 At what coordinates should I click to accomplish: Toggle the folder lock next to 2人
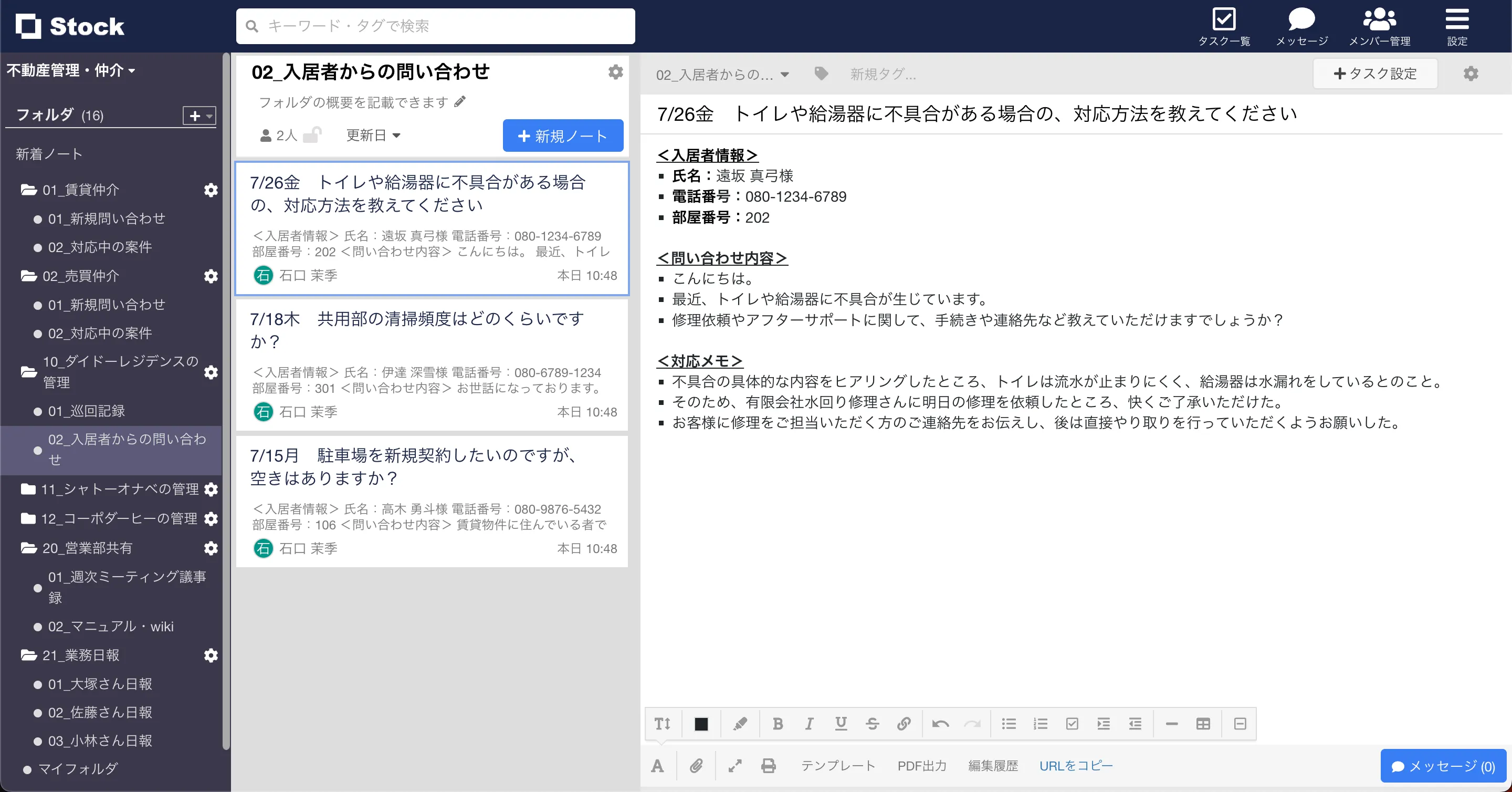tap(313, 134)
